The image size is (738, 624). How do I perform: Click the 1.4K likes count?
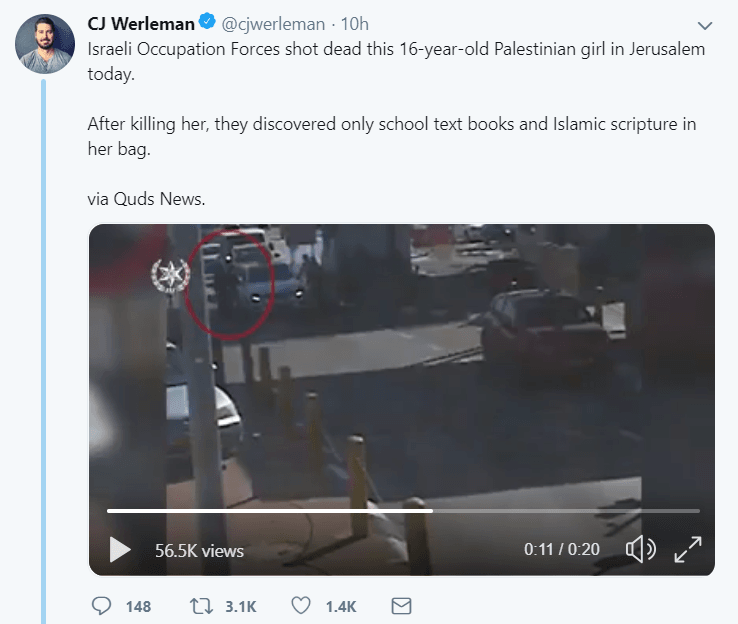(341, 607)
